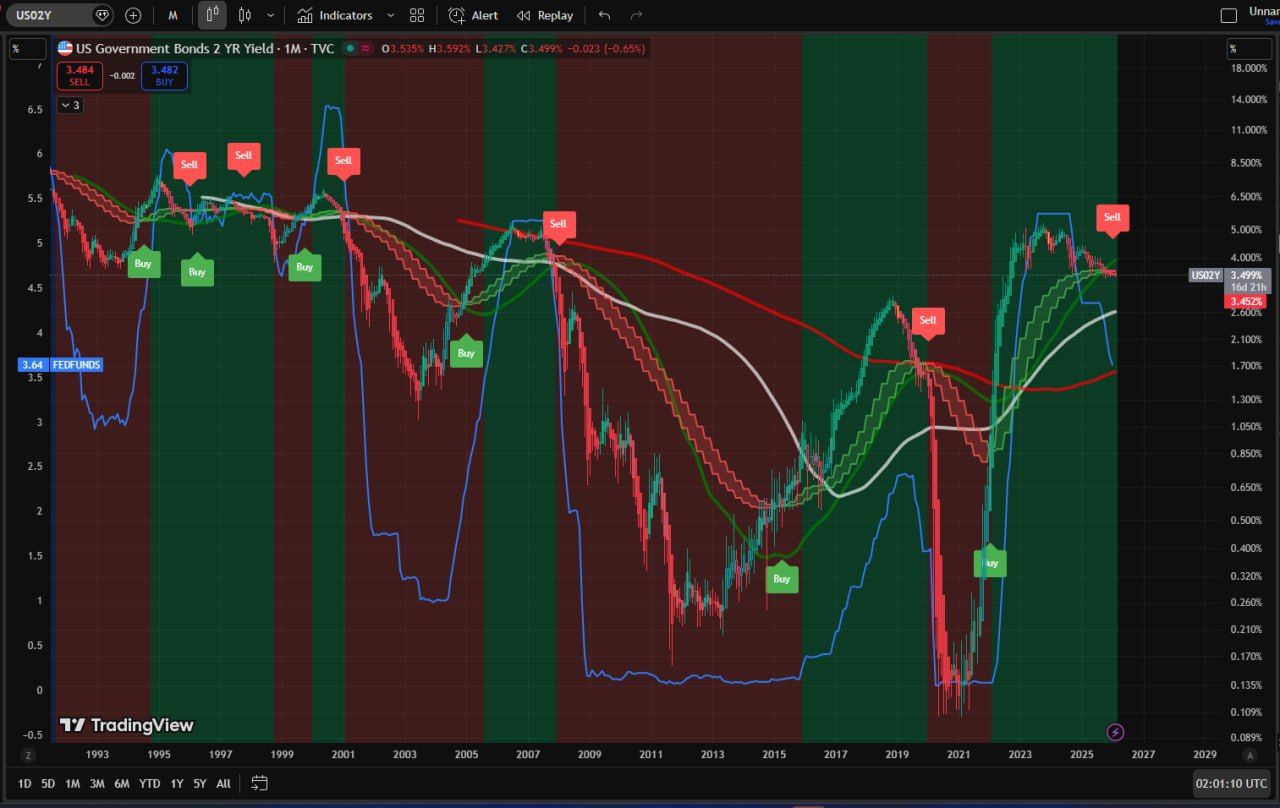
Task: Toggle auto scale with the A button
Action: click(1248, 755)
